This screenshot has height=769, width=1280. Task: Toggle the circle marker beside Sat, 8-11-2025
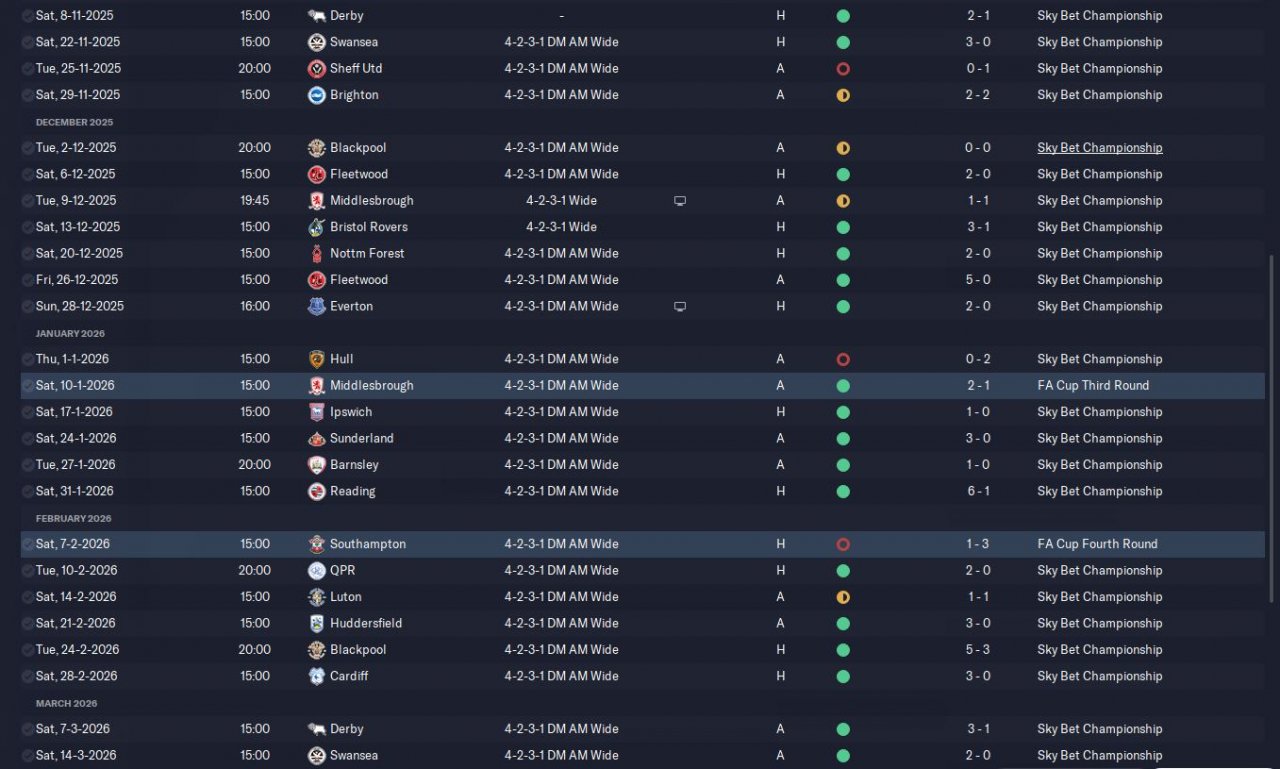pos(27,16)
